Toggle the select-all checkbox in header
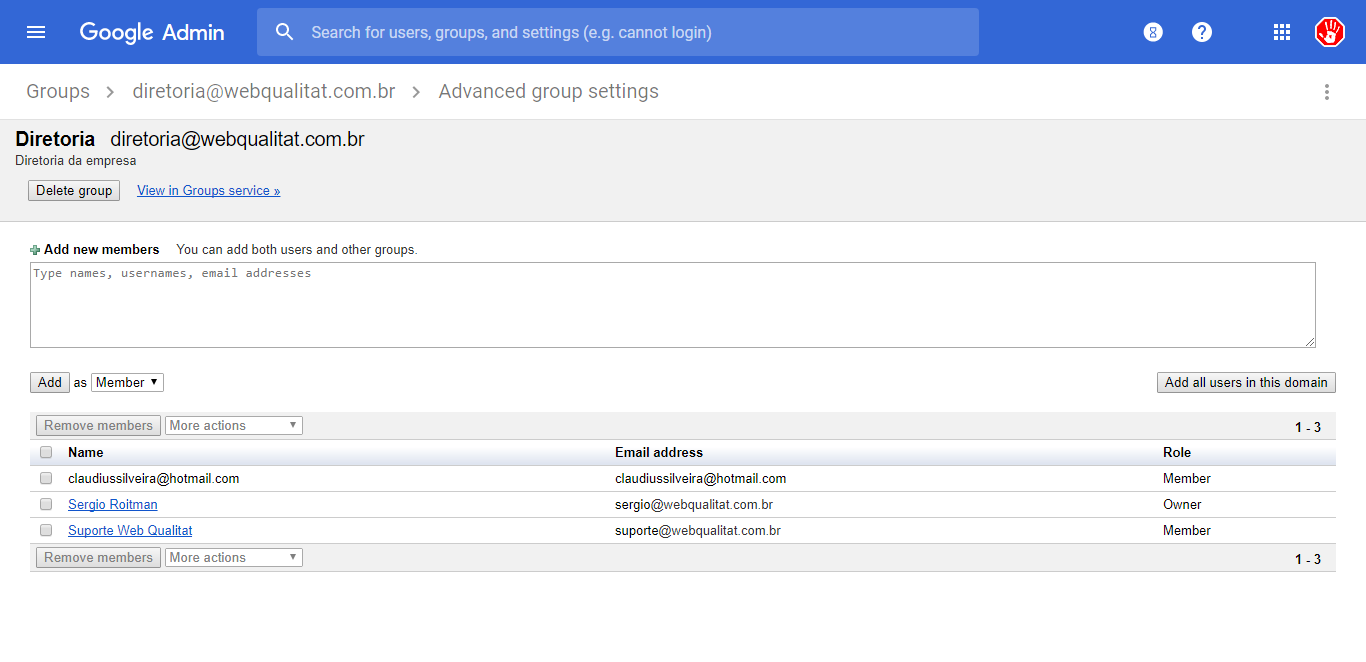The width and height of the screenshot is (1366, 662). click(46, 452)
